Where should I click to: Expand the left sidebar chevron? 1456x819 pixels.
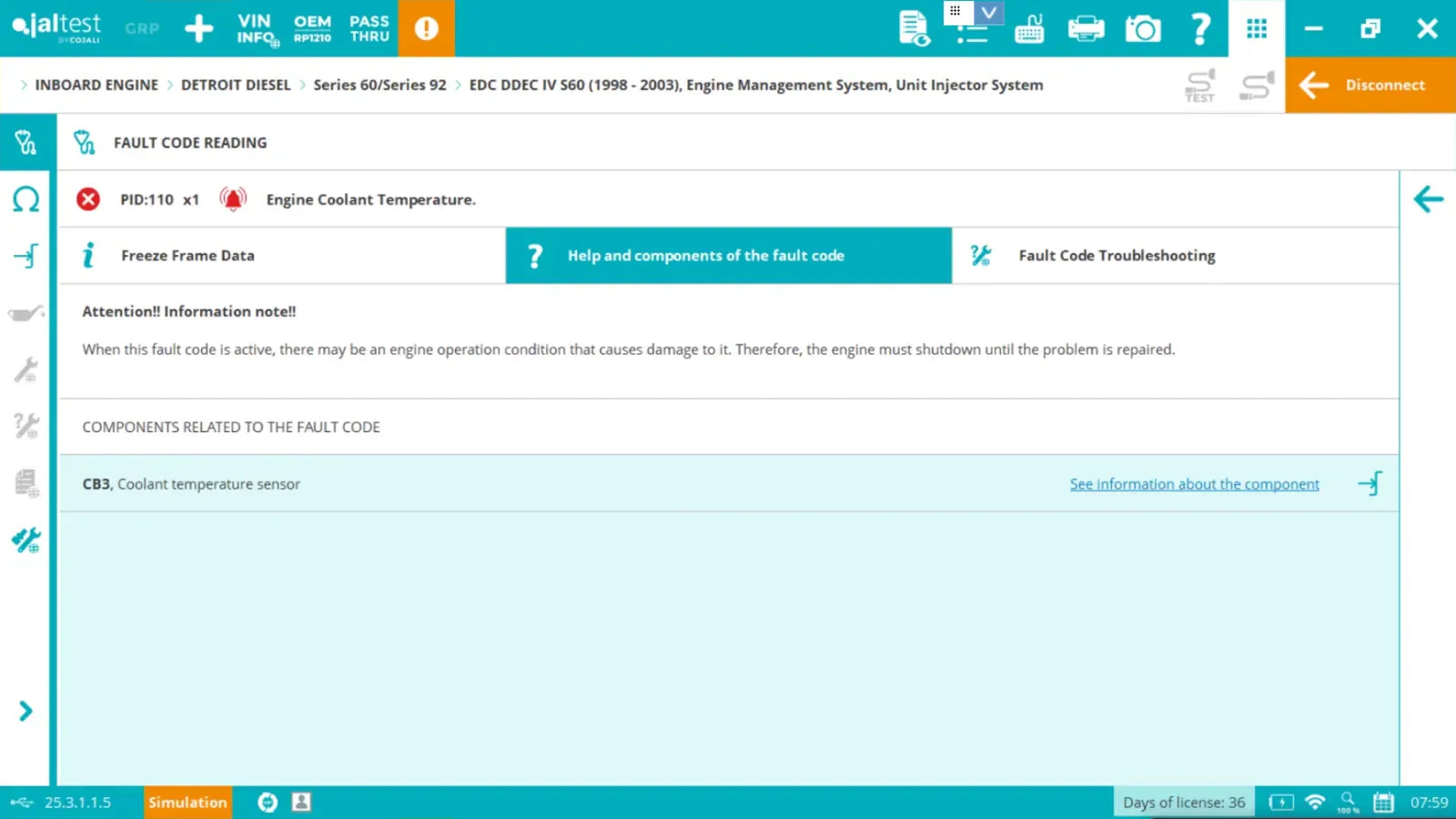pos(25,711)
